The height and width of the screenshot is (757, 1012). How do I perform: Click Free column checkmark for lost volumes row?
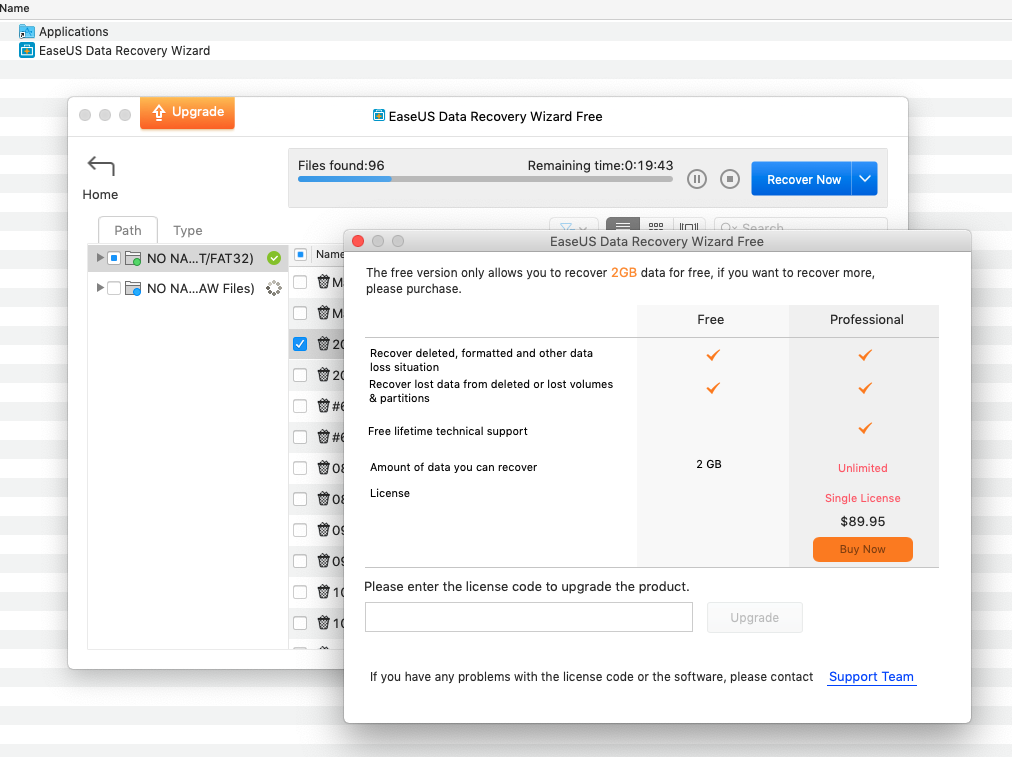pos(713,388)
